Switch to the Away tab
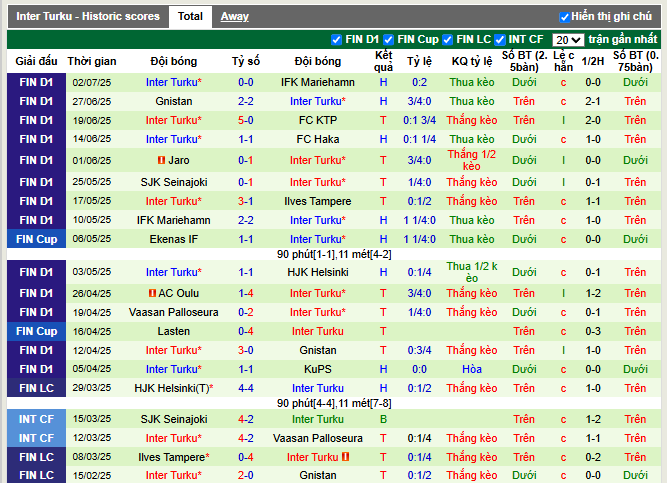 pyautogui.click(x=234, y=17)
